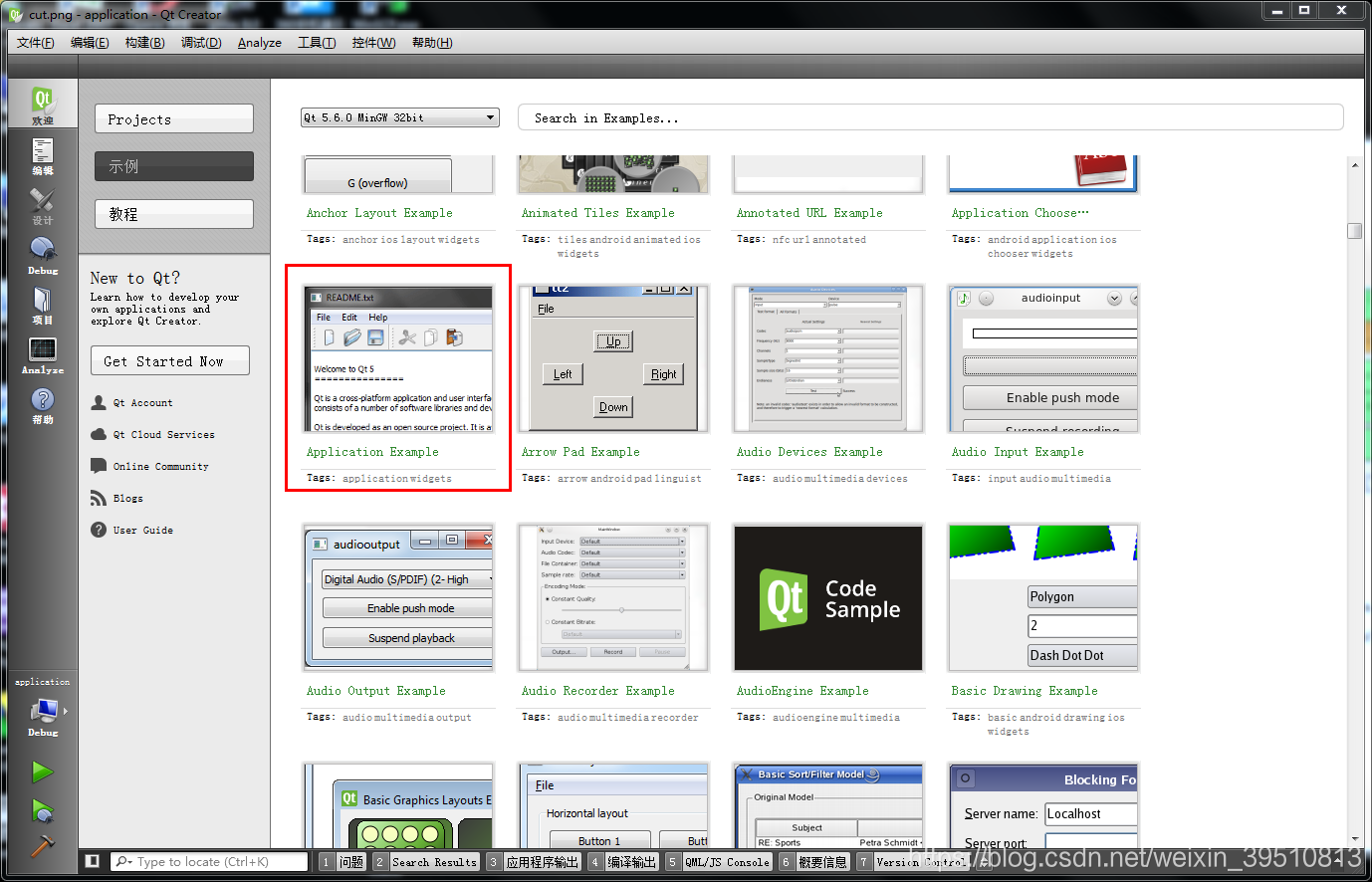1372x882 pixels.
Task: Select the 教程 (Tutorials) tab button
Action: 174,214
